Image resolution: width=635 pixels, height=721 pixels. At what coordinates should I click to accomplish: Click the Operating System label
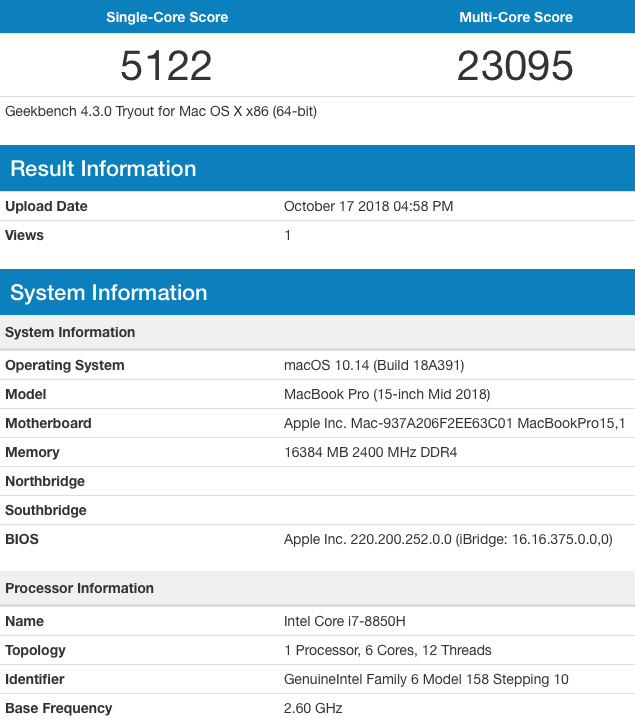click(x=65, y=365)
